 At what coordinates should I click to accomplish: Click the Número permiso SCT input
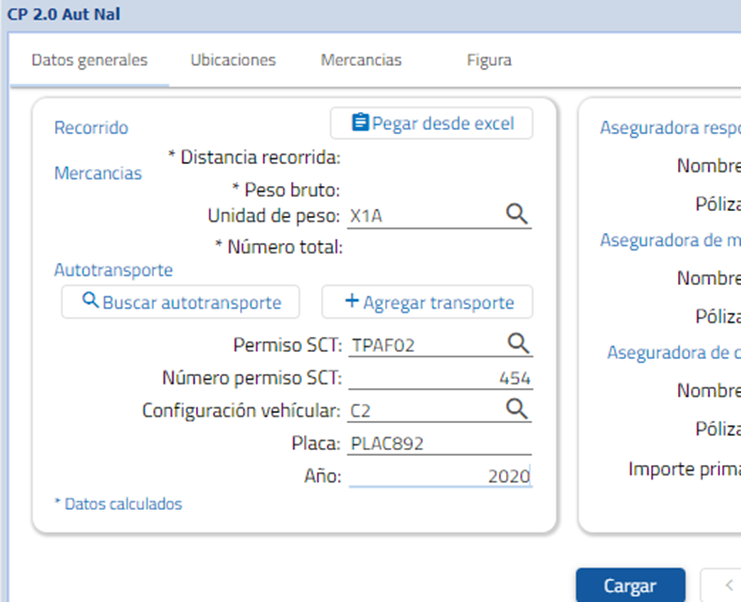click(440, 378)
